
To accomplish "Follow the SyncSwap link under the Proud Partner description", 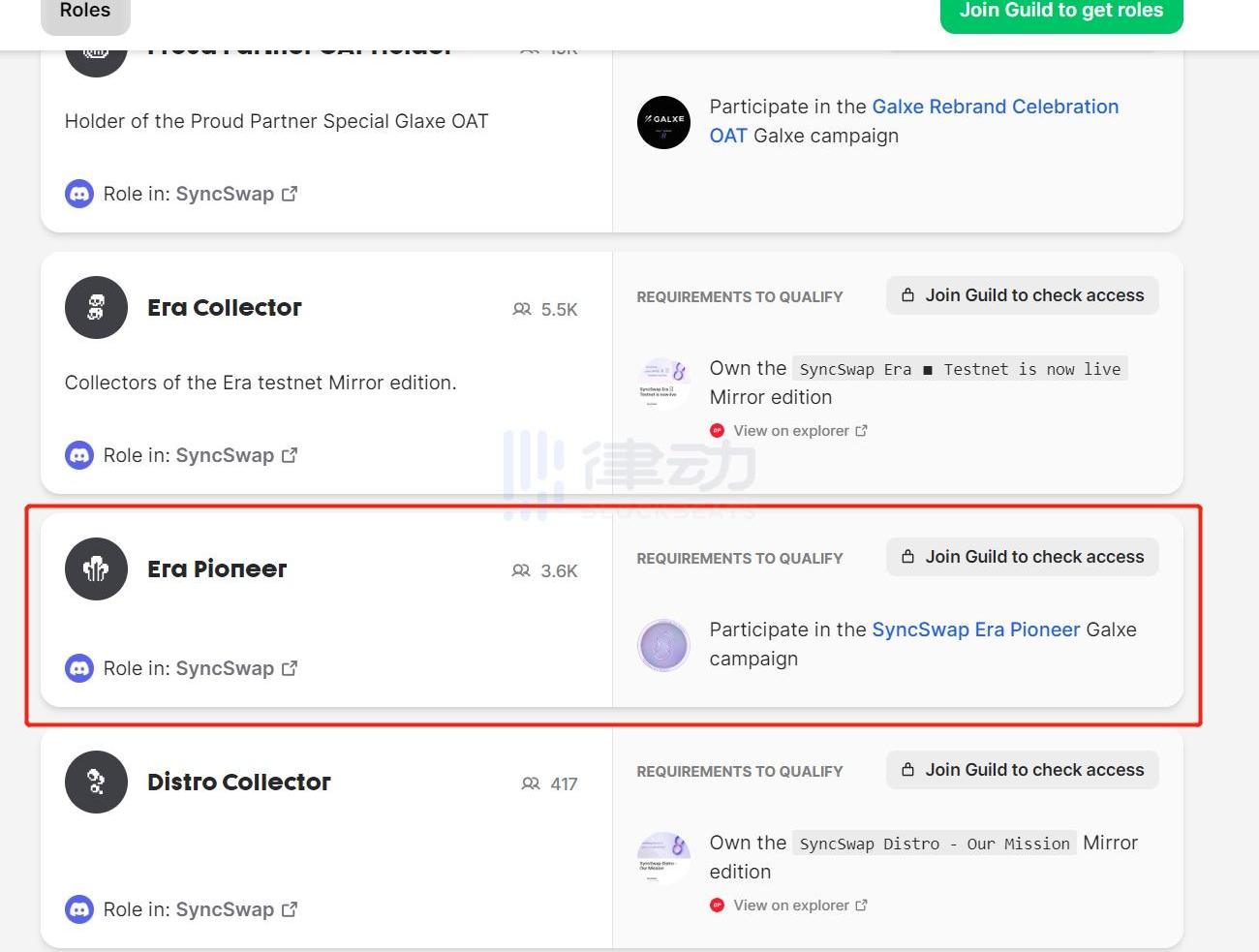I will 236,194.
